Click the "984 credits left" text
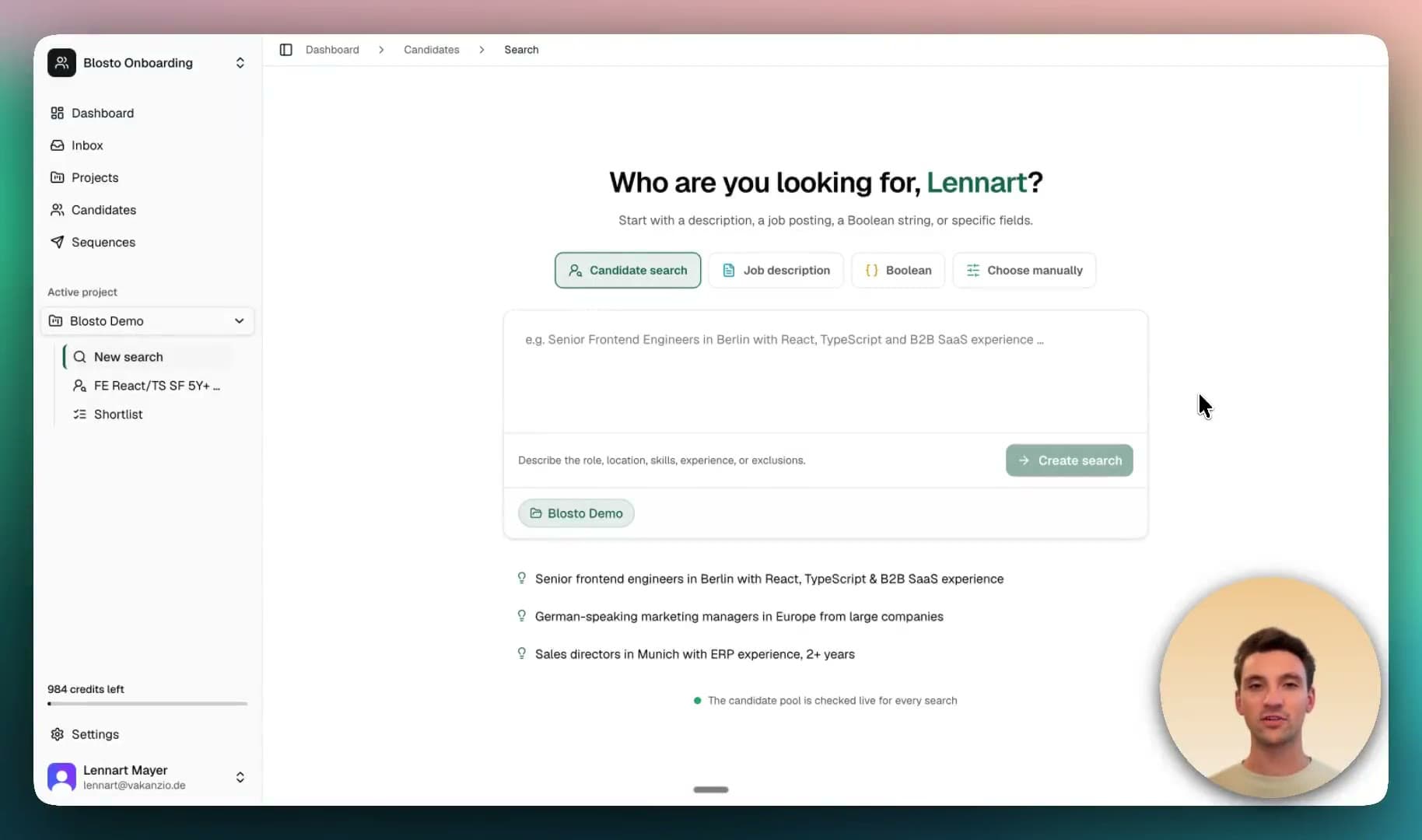Viewport: 1422px width, 840px height. click(x=86, y=689)
